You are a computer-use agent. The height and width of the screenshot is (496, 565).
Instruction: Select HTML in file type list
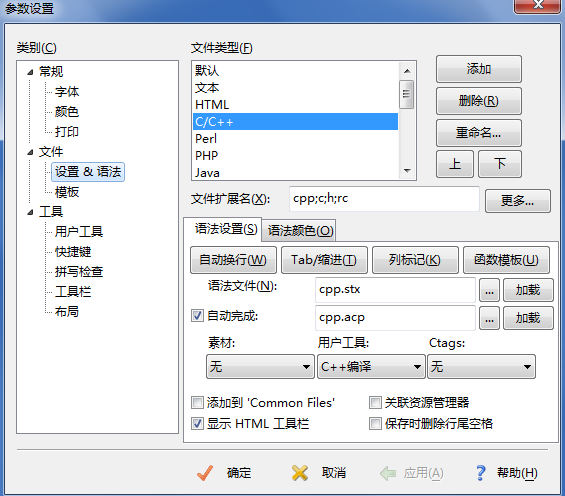[x=295, y=105]
